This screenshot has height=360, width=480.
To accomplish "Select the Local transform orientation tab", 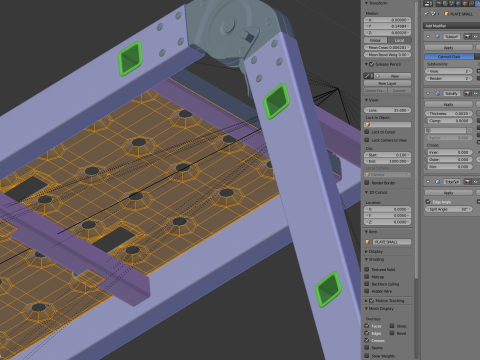I will coord(399,40).
